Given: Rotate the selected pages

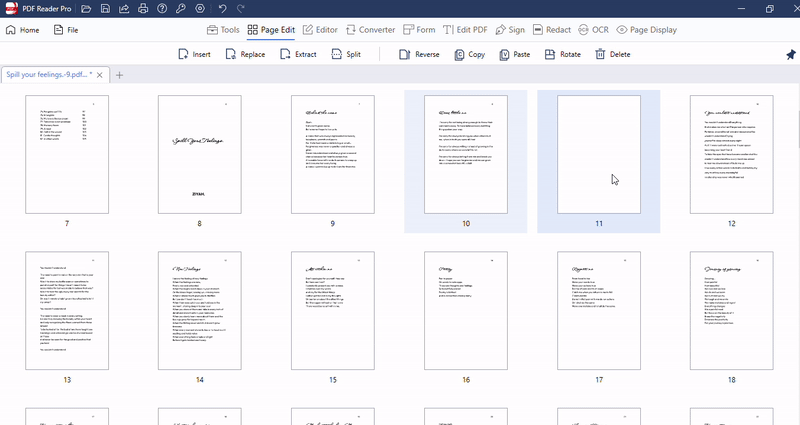Looking at the screenshot, I should [562, 54].
